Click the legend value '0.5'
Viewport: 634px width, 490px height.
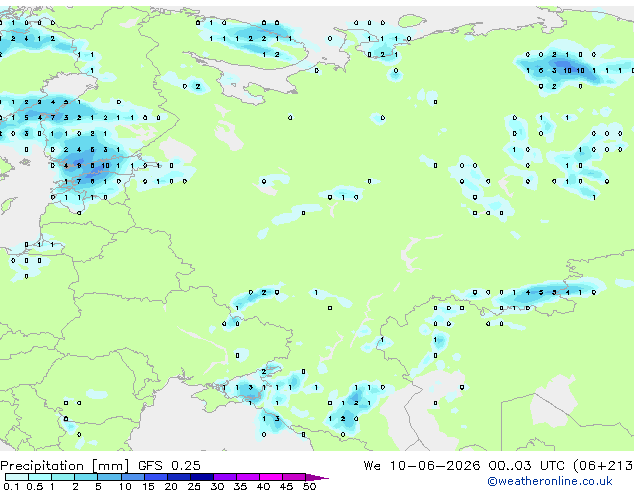[35, 486]
